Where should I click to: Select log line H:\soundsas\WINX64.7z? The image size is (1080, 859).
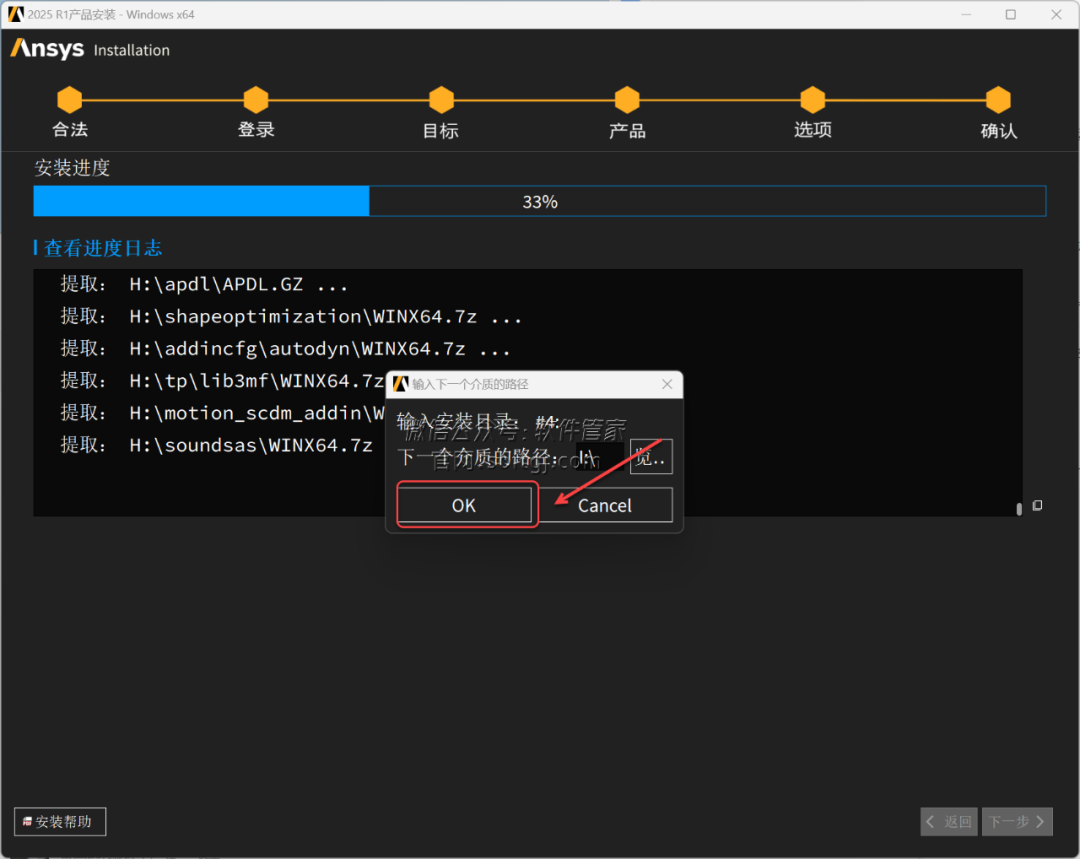216,445
